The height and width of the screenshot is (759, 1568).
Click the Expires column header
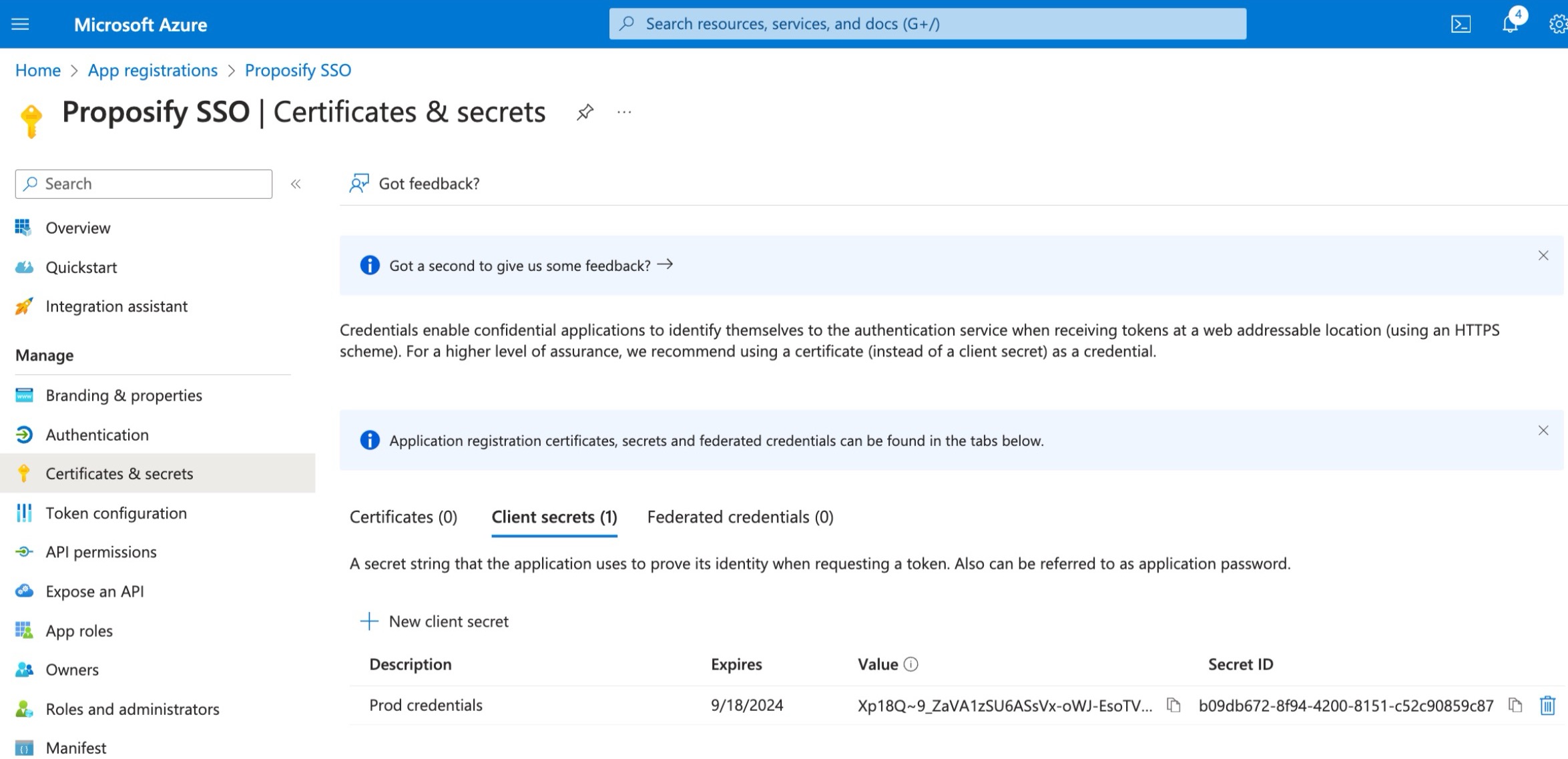pyautogui.click(x=736, y=664)
